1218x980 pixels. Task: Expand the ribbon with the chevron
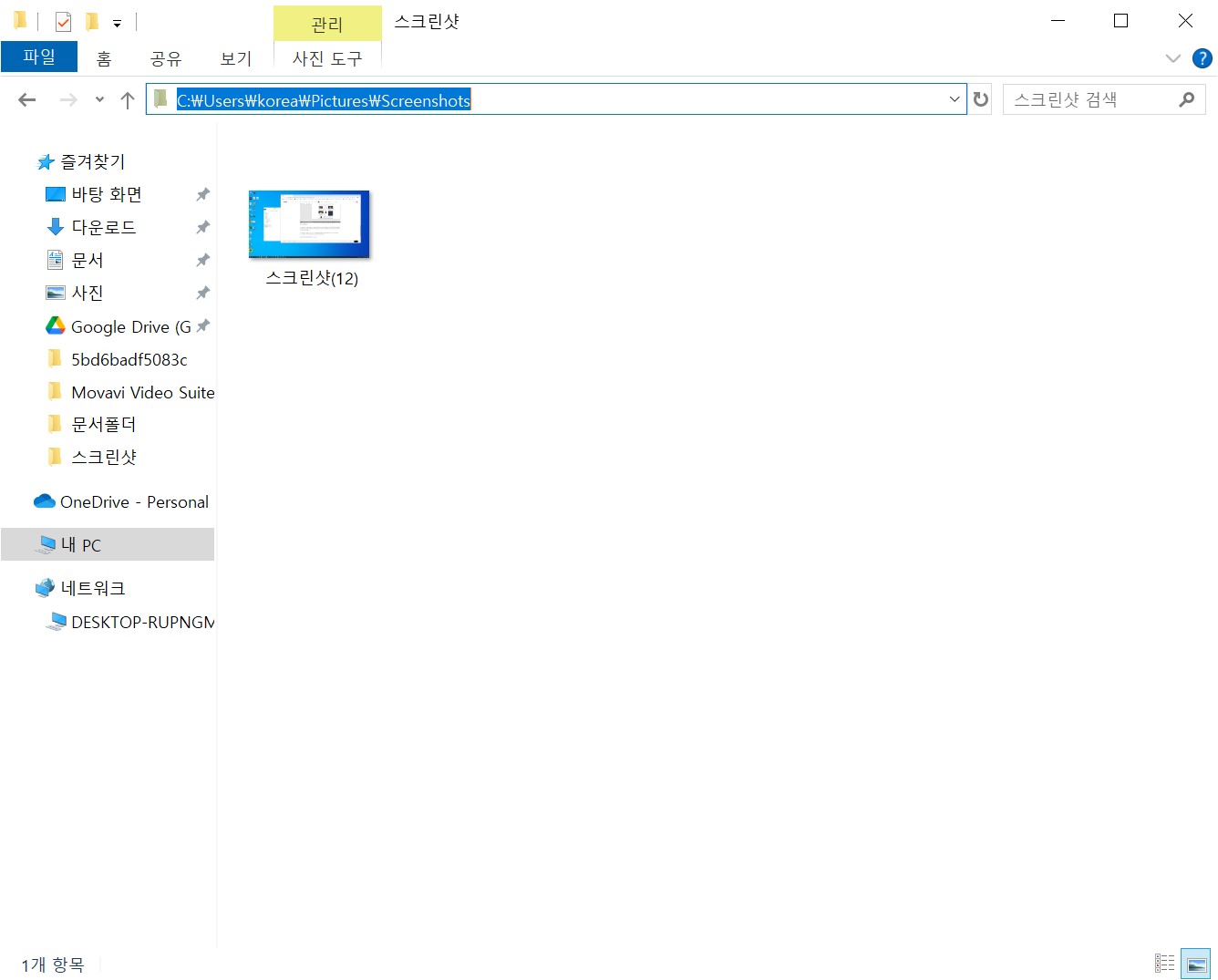[x=1173, y=58]
